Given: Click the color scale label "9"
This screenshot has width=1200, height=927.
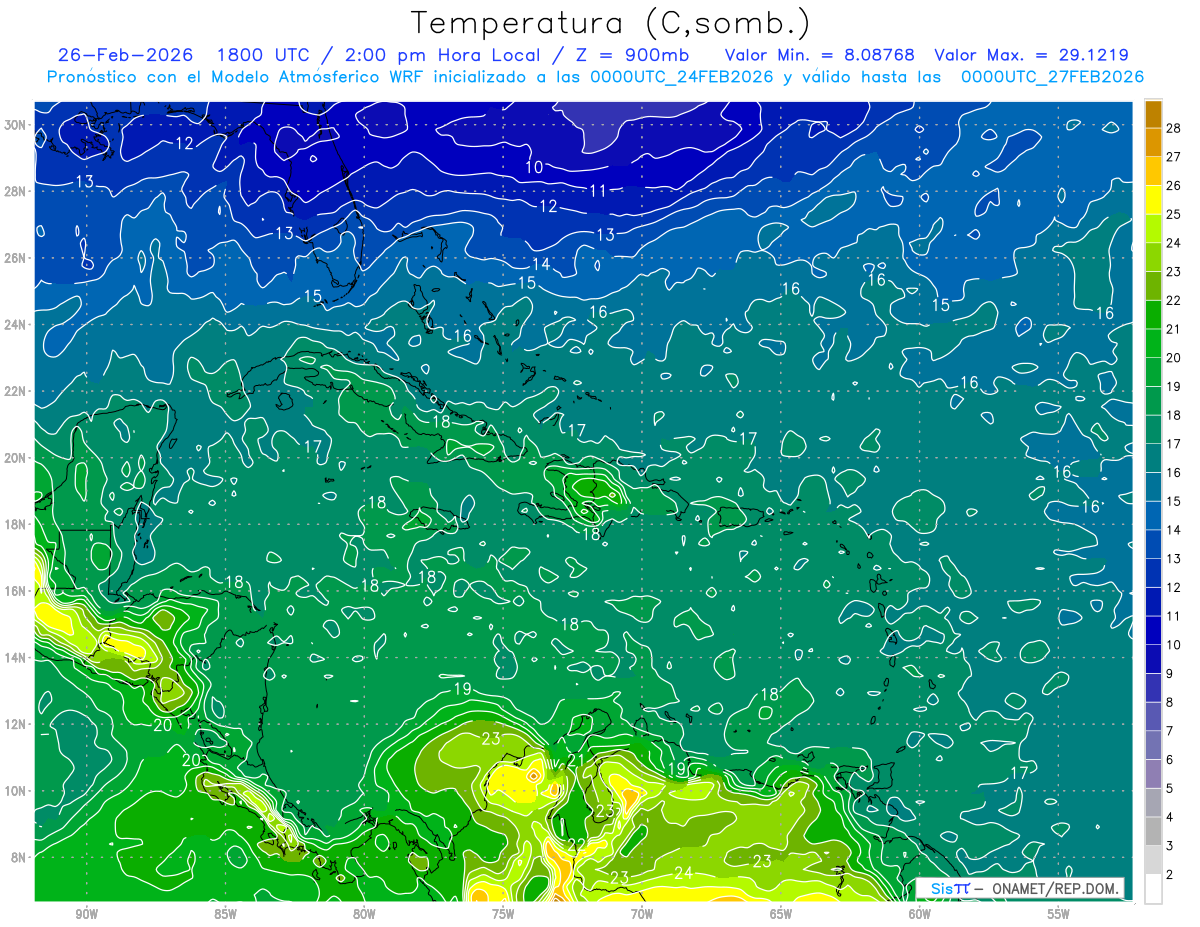Looking at the screenshot, I should tap(1169, 673).
